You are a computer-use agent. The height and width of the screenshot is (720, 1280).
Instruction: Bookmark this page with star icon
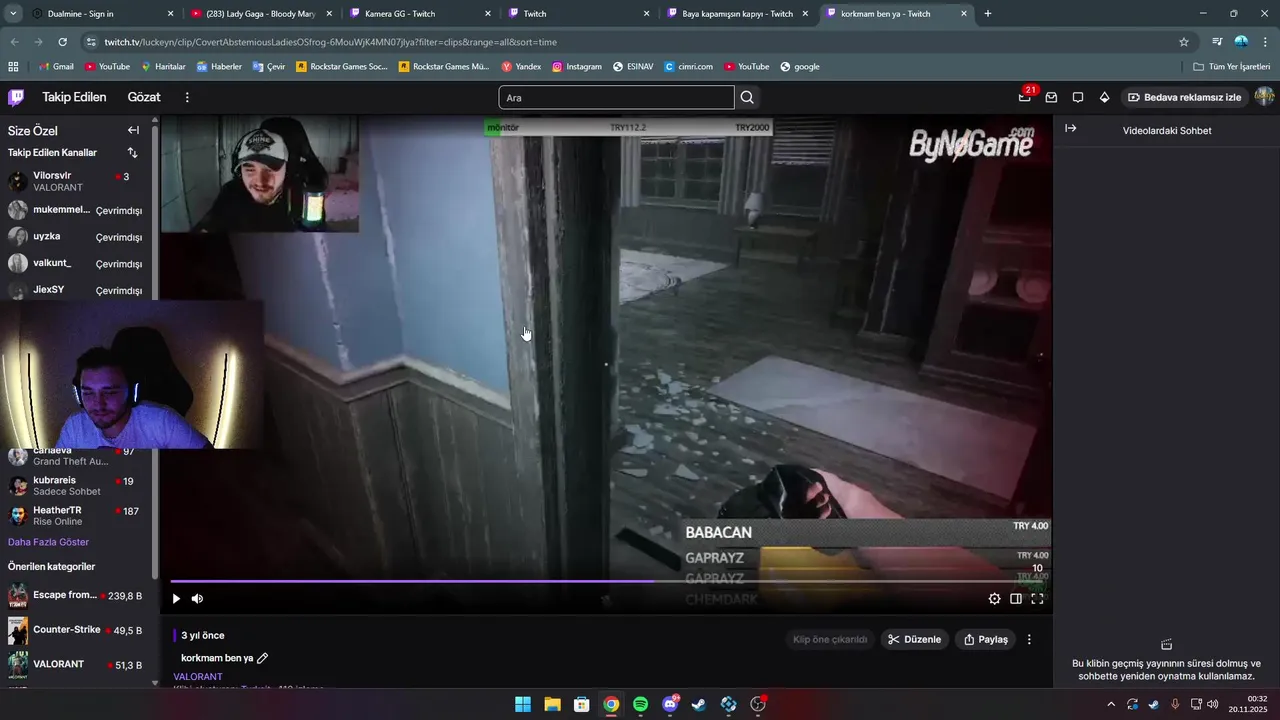(1184, 42)
